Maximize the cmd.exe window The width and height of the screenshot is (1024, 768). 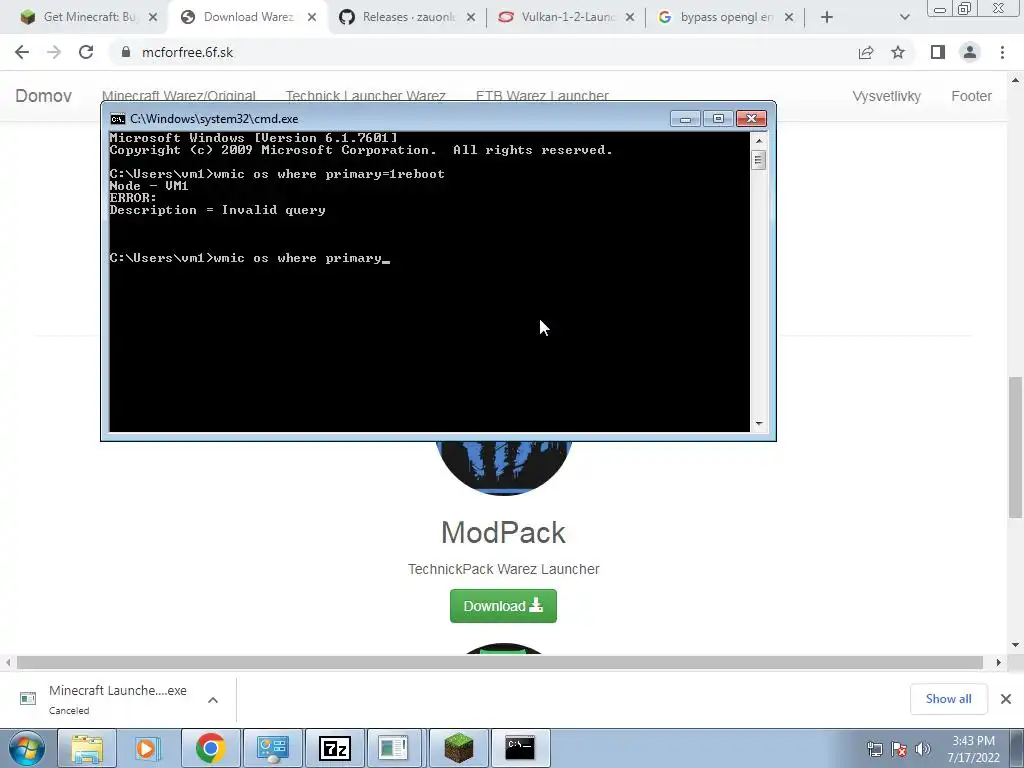point(718,118)
